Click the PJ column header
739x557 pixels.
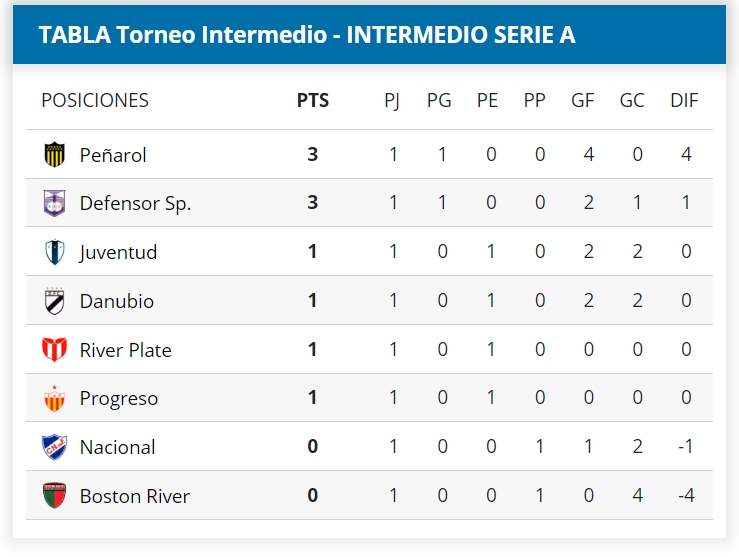pos(392,100)
